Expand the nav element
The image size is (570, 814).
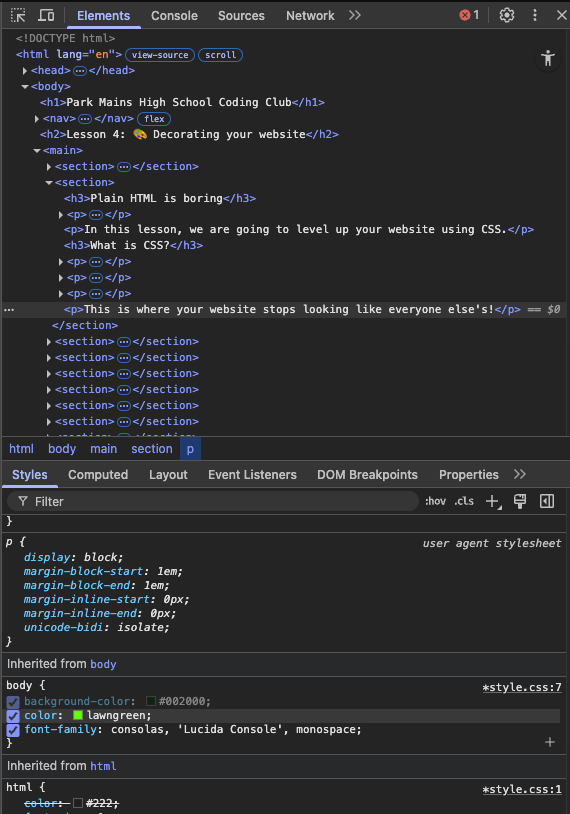(x=37, y=119)
